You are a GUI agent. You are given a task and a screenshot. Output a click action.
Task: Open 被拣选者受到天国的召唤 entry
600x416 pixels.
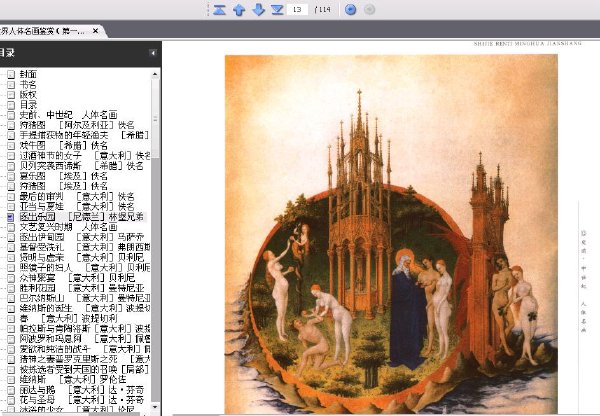84,370
